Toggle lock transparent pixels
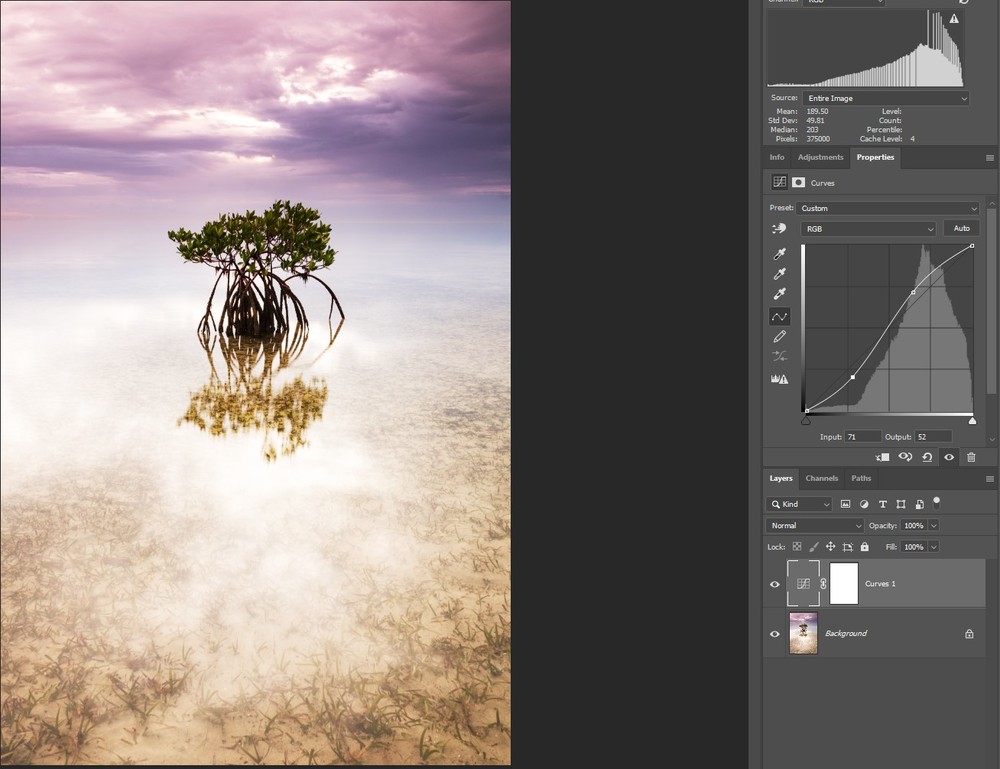 pyautogui.click(x=797, y=546)
